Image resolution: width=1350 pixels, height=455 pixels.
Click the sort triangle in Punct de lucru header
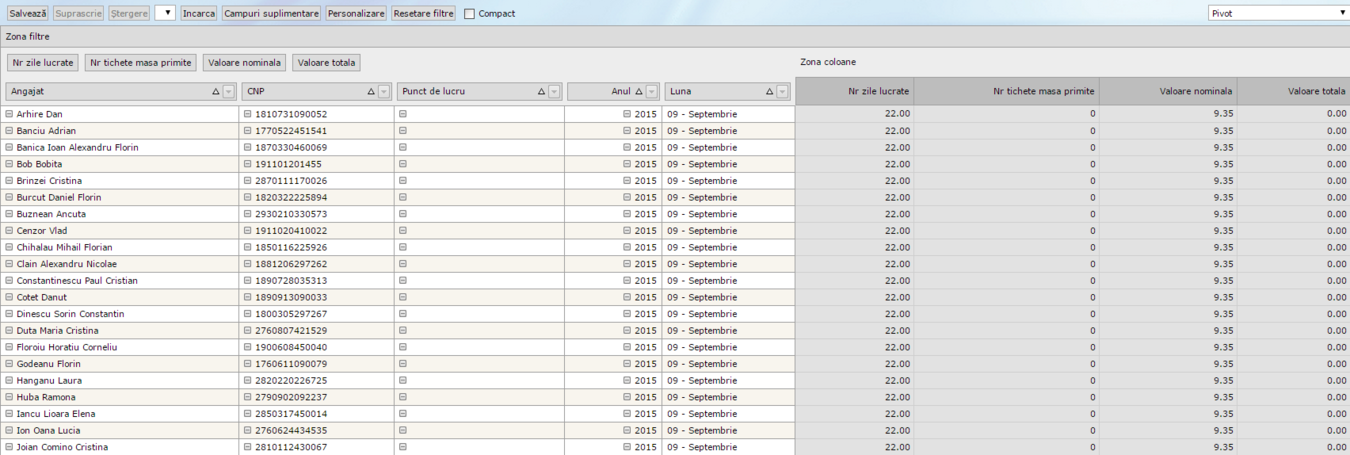click(x=541, y=92)
